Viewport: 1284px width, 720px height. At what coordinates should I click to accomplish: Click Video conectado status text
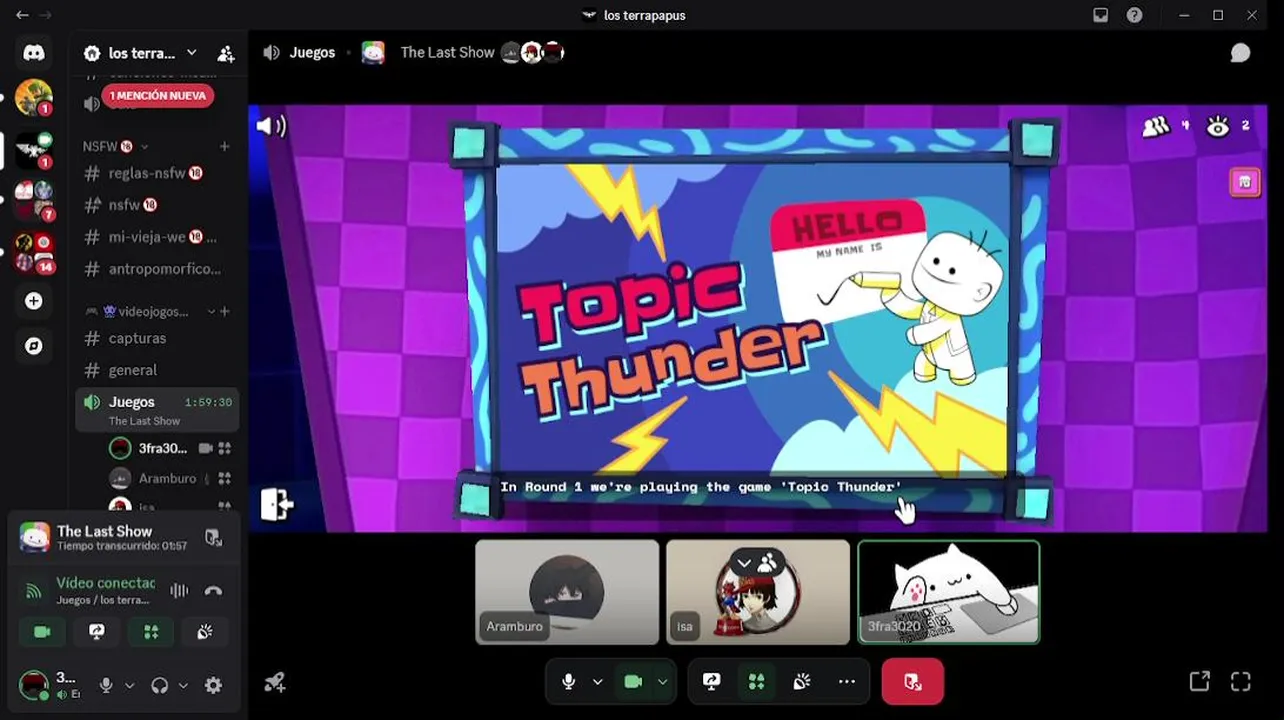(x=106, y=582)
